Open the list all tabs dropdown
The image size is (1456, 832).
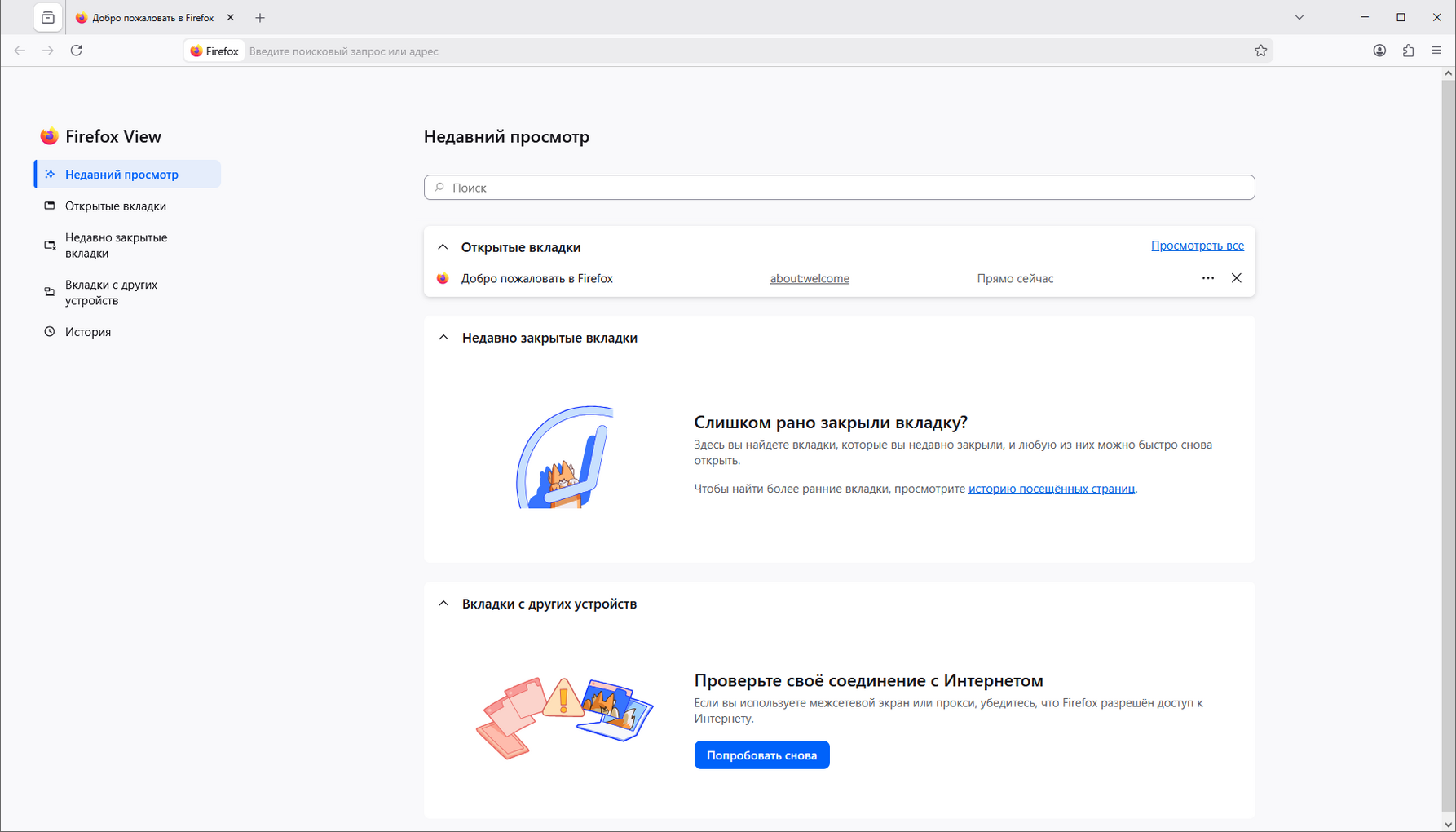click(x=1299, y=17)
